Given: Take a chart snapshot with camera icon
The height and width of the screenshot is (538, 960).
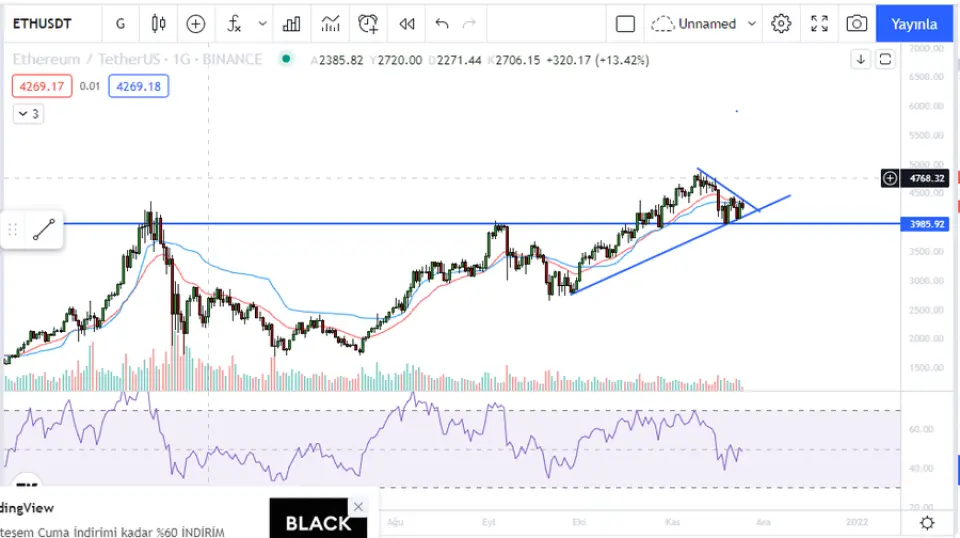Looking at the screenshot, I should [856, 23].
